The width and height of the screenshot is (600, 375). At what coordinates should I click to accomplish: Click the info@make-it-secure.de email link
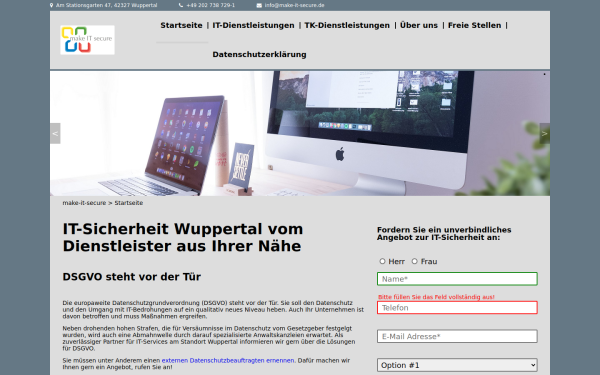(295, 5)
